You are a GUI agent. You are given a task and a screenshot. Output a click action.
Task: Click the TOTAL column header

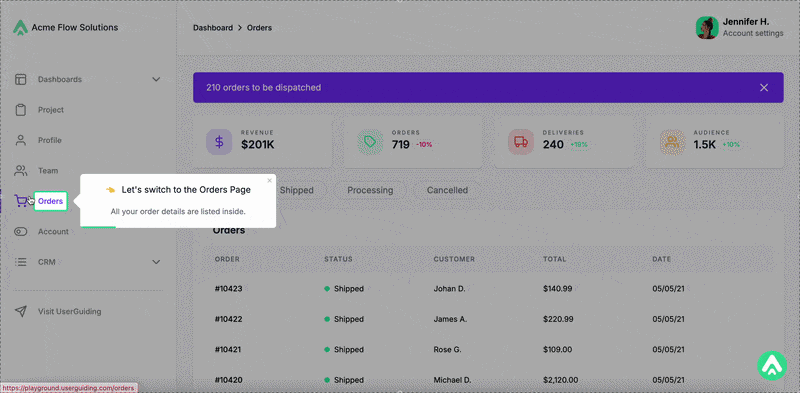(x=555, y=259)
